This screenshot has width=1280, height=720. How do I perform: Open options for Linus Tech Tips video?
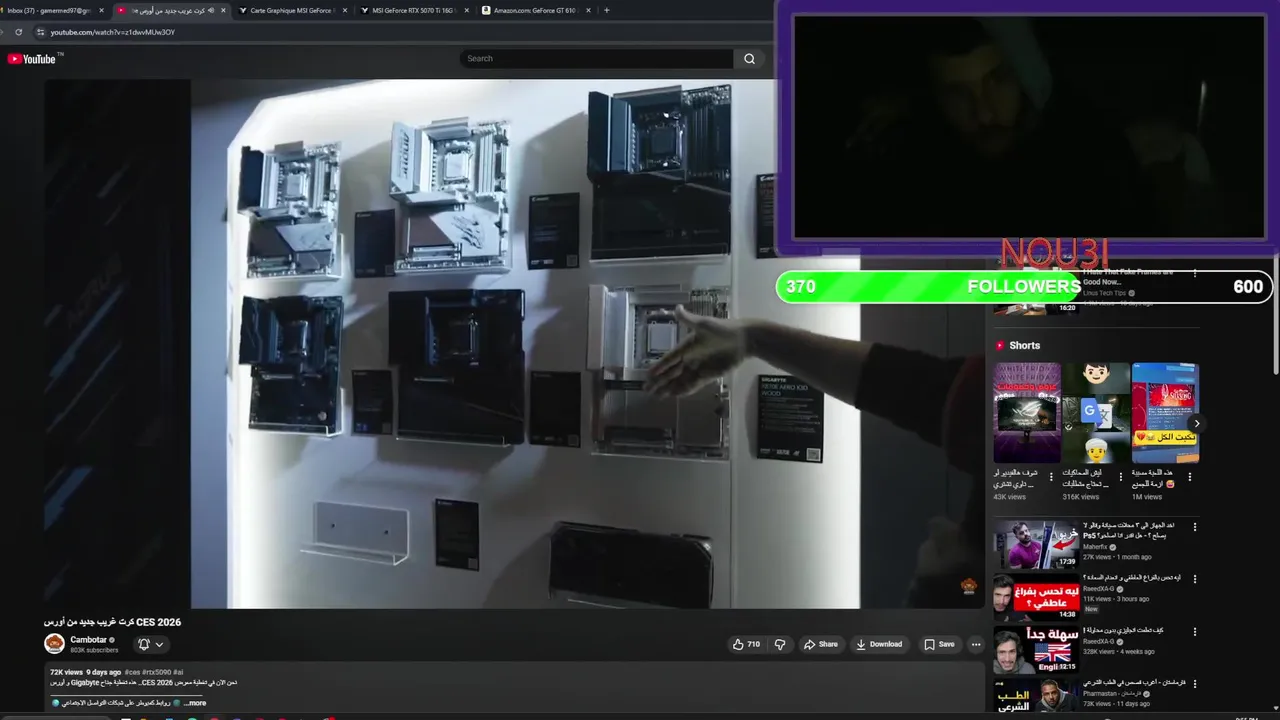(x=1194, y=273)
